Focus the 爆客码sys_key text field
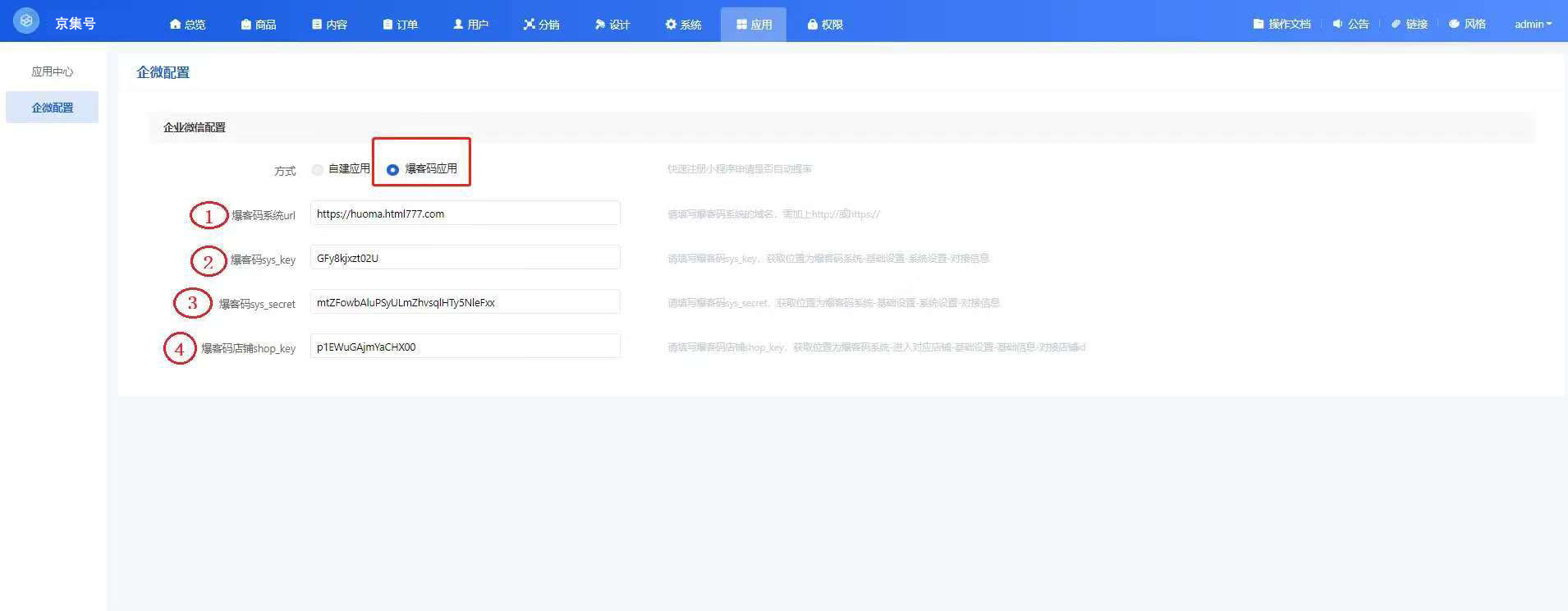 tap(465, 258)
